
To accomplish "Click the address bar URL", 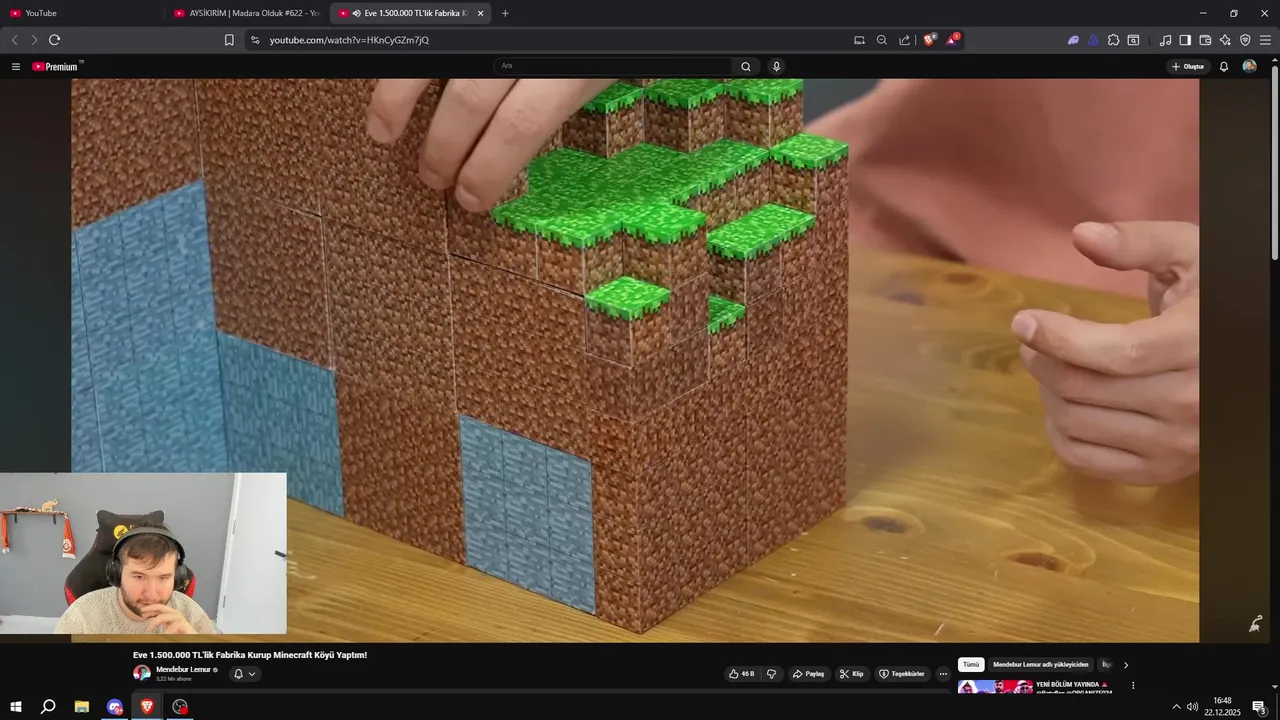I will pyautogui.click(x=349, y=40).
